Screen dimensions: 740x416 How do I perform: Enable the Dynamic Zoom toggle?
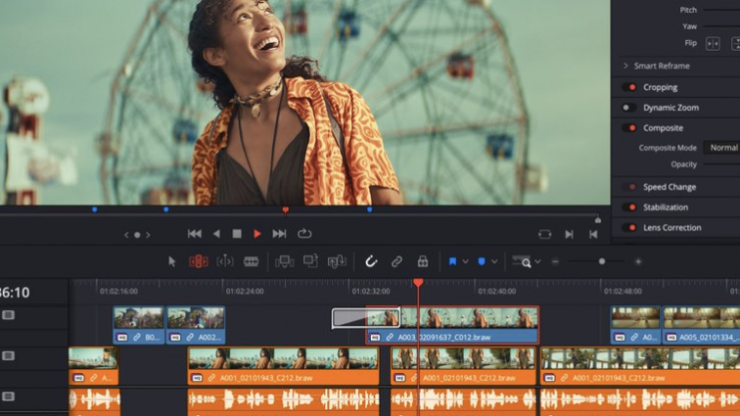(628, 107)
